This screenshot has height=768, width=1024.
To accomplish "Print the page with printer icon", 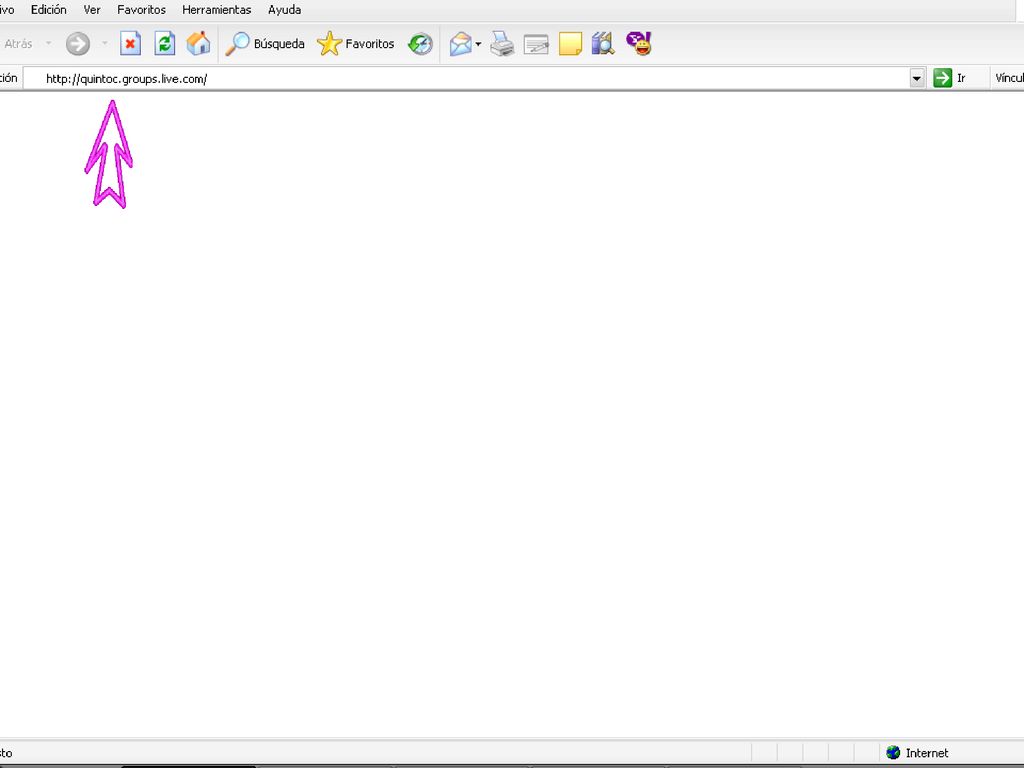I will tap(502, 44).
